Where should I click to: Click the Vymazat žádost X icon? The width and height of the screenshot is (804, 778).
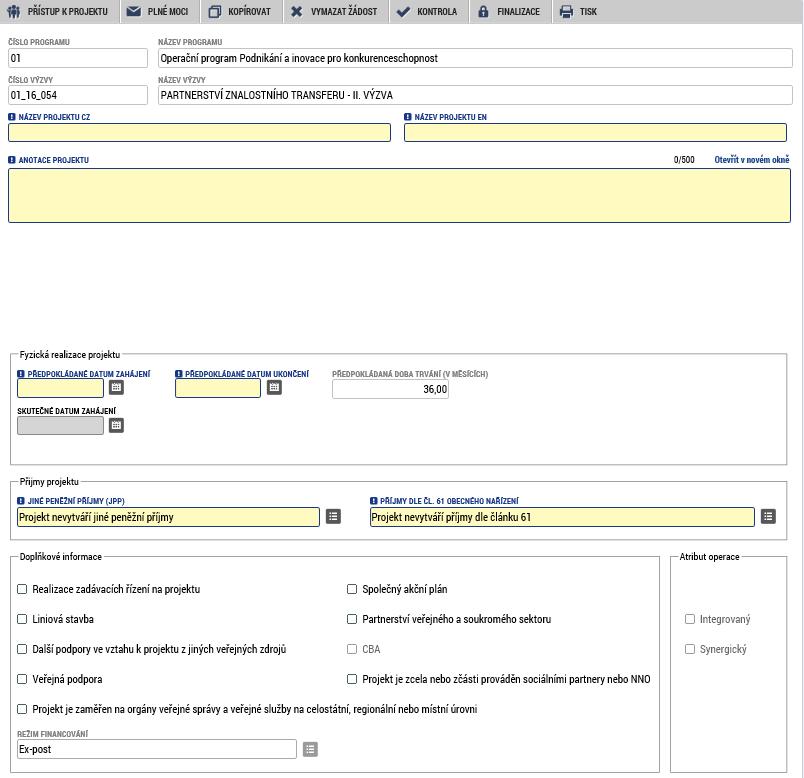(296, 11)
